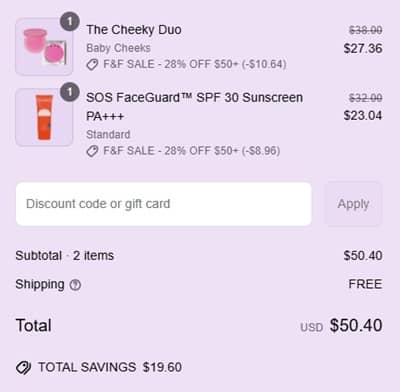Click the F&F SALE -$10.64 discount text

(x=195, y=64)
